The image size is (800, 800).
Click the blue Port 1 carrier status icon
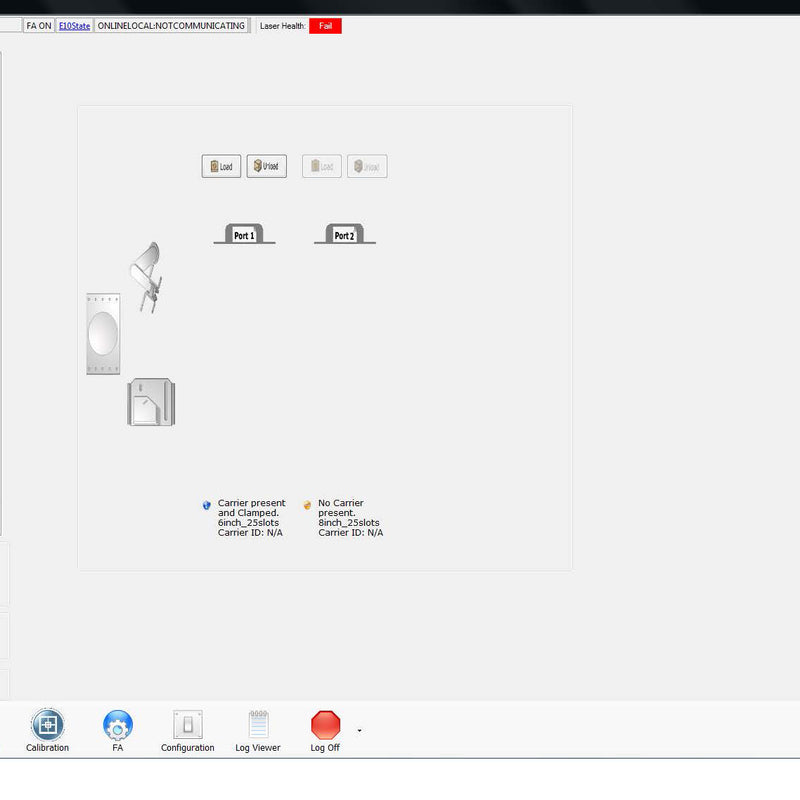pyautogui.click(x=207, y=505)
